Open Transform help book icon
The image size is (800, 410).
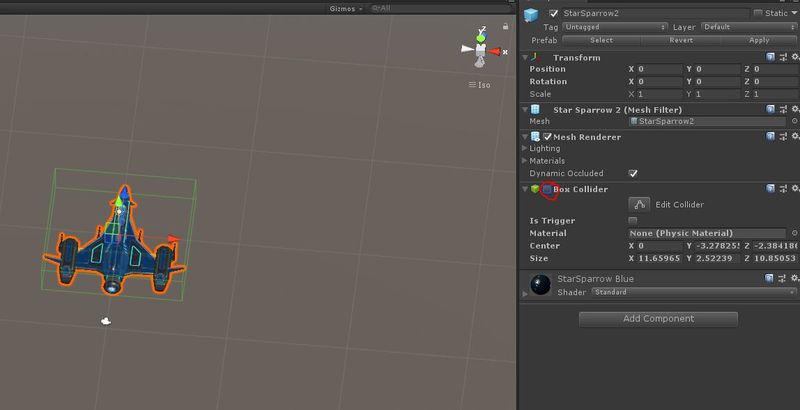pyautogui.click(x=770, y=57)
